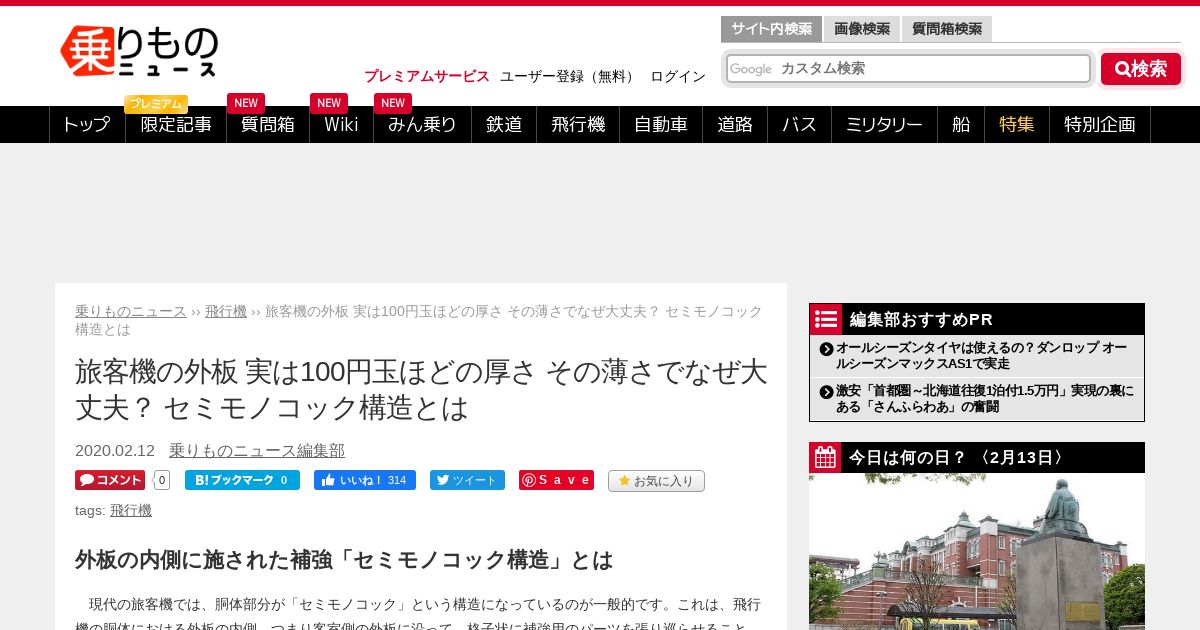
Task: Select the 画像検索 search tab
Action: (x=862, y=29)
